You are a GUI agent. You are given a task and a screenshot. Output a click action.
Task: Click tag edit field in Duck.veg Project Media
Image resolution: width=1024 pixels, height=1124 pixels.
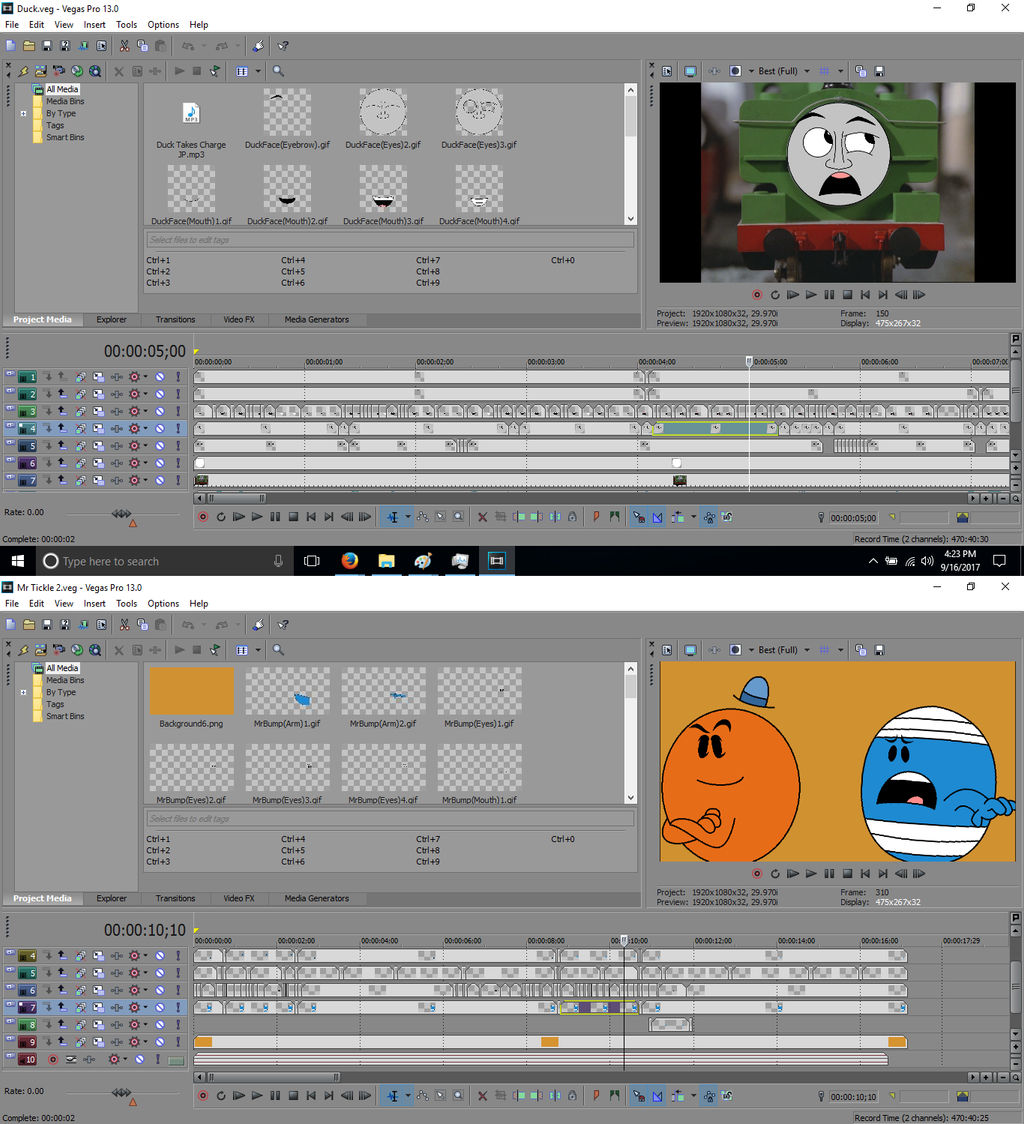coord(390,239)
